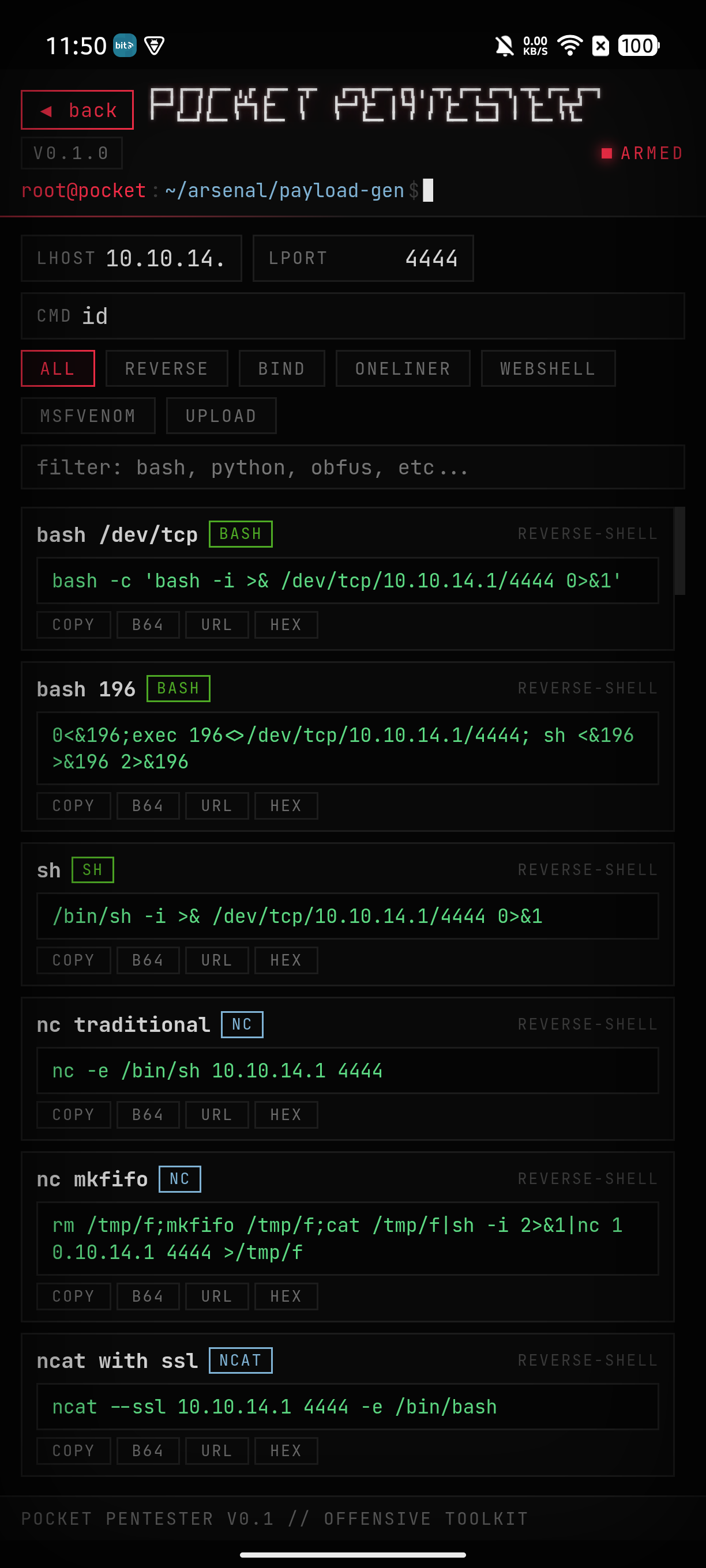Screen dimensions: 706x1568
Task: Select the /bin/sh -i command text
Action: 347,916
